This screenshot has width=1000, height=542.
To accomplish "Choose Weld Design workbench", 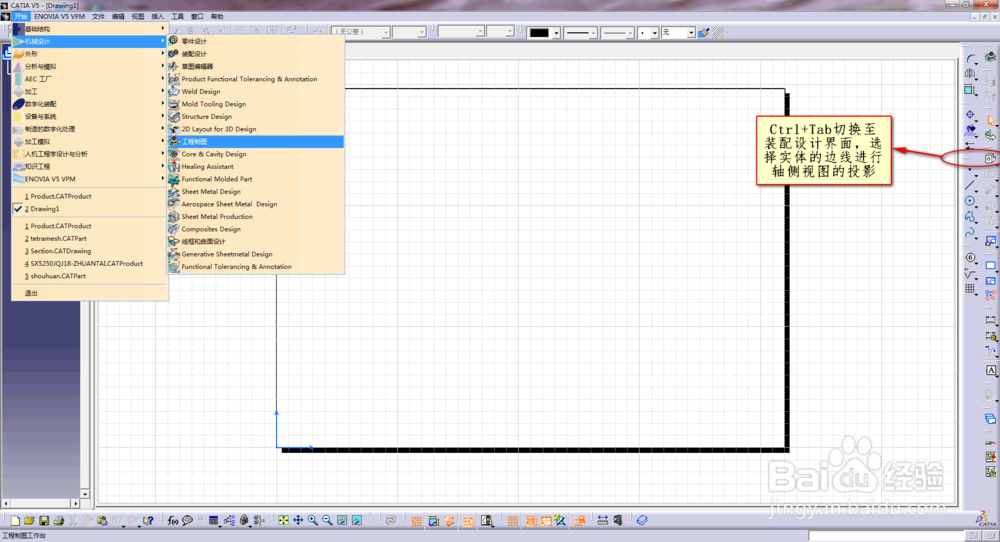I will pyautogui.click(x=256, y=91).
